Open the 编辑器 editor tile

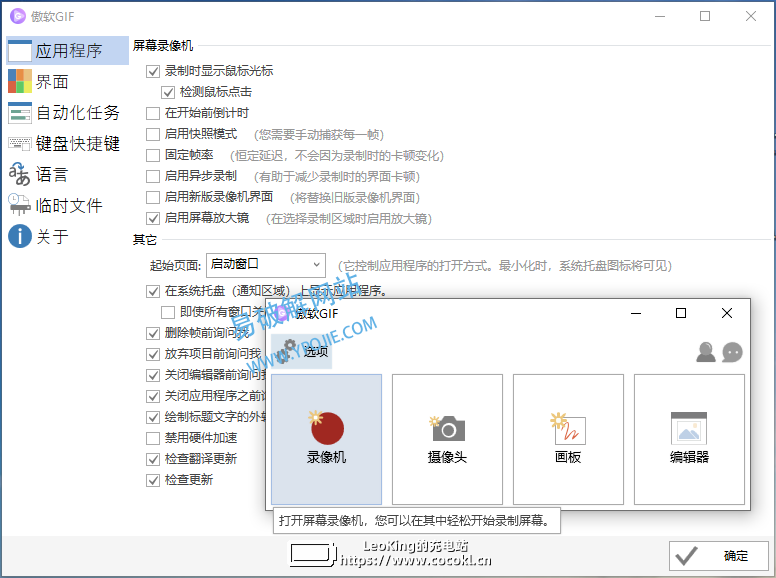(x=689, y=439)
